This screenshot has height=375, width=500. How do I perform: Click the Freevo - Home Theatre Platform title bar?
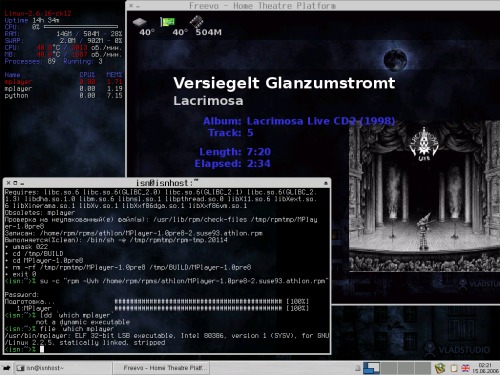pos(312,6)
